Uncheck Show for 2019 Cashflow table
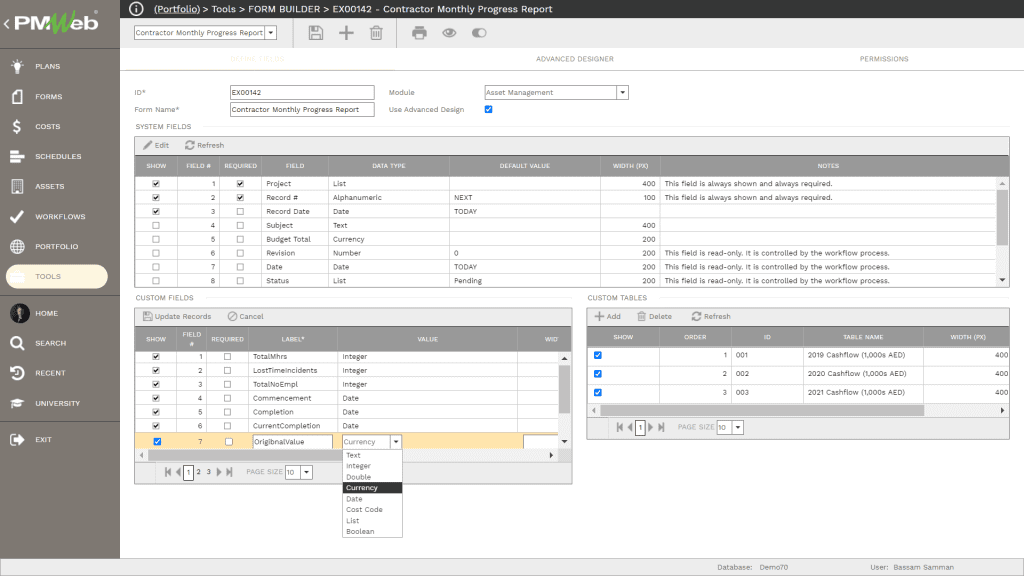The width and height of the screenshot is (1024, 576). pyautogui.click(x=598, y=355)
